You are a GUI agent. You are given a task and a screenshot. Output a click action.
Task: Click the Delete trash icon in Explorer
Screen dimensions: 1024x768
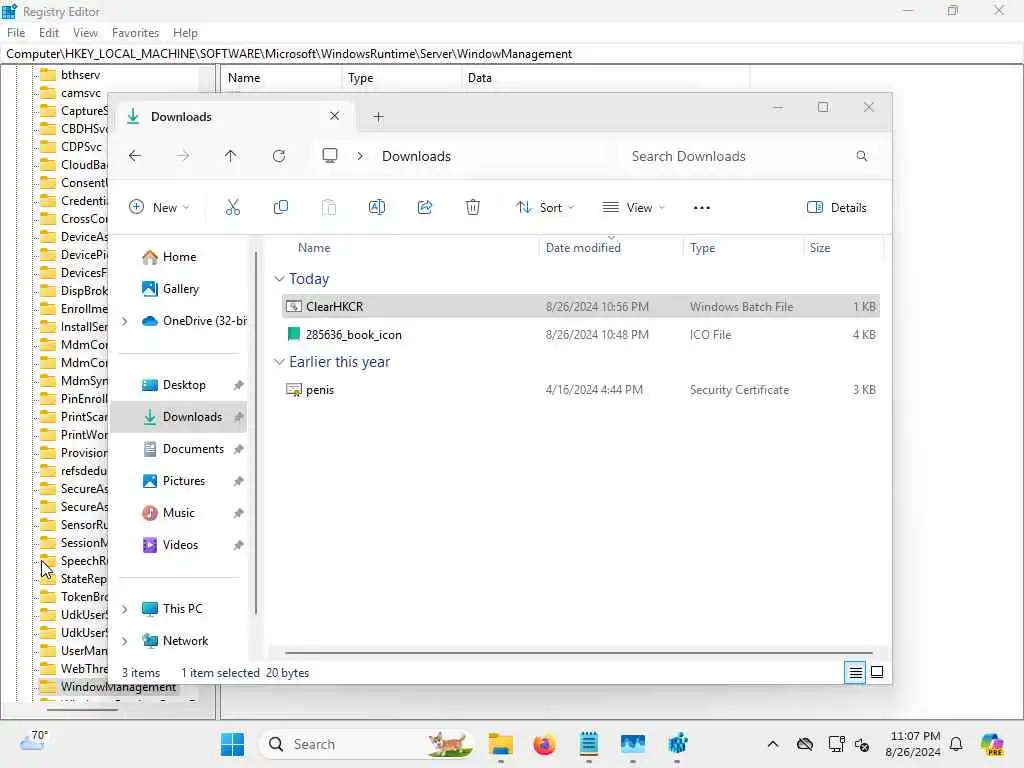pyautogui.click(x=473, y=208)
